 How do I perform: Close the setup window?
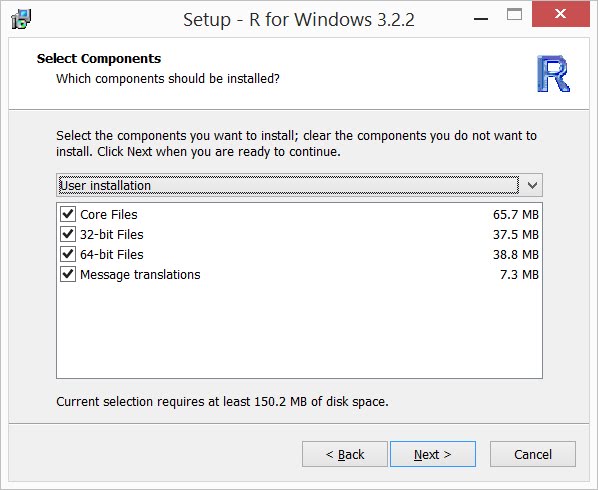pyautogui.click(x=561, y=14)
